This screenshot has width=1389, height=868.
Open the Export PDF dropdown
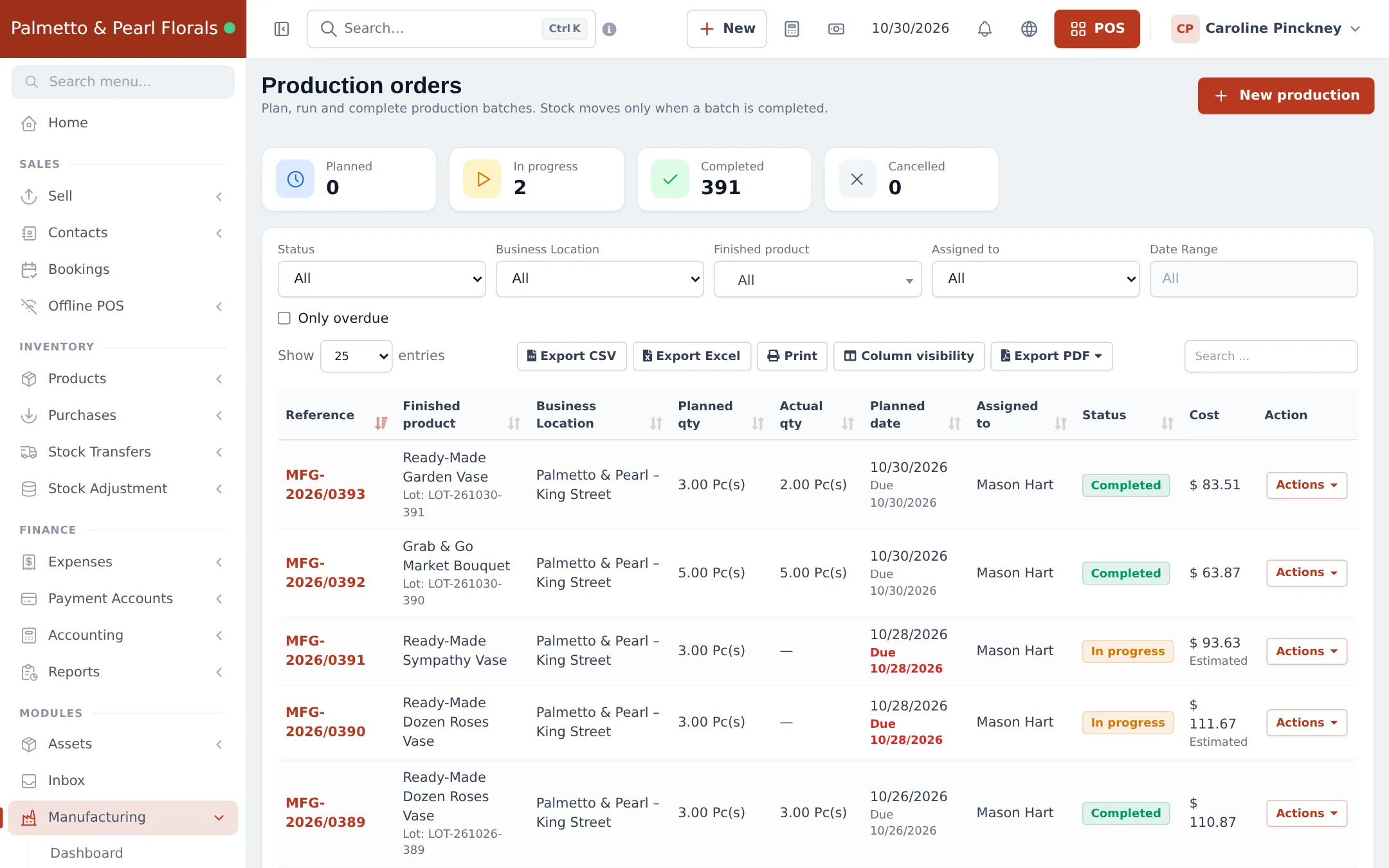(x=1051, y=356)
